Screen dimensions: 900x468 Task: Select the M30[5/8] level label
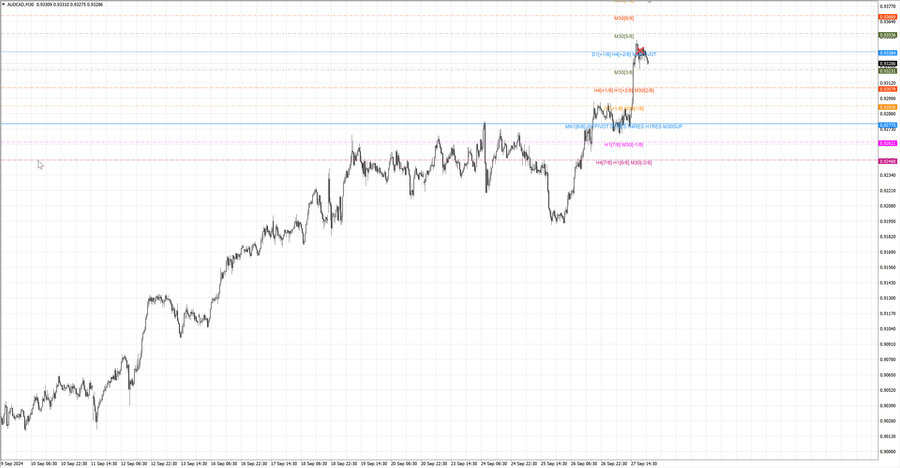point(624,36)
